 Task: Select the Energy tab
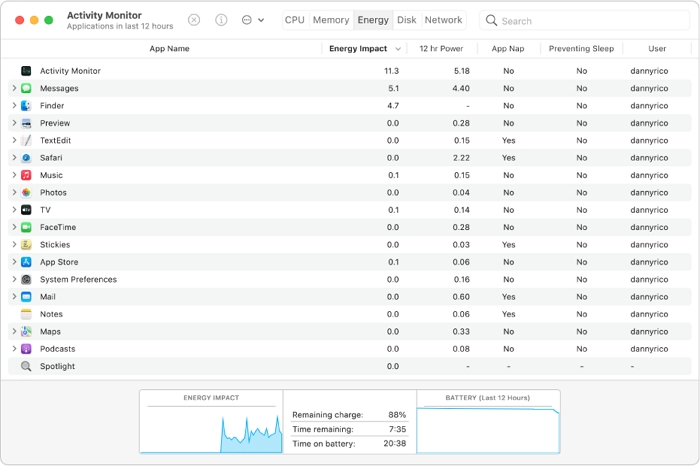coord(373,20)
